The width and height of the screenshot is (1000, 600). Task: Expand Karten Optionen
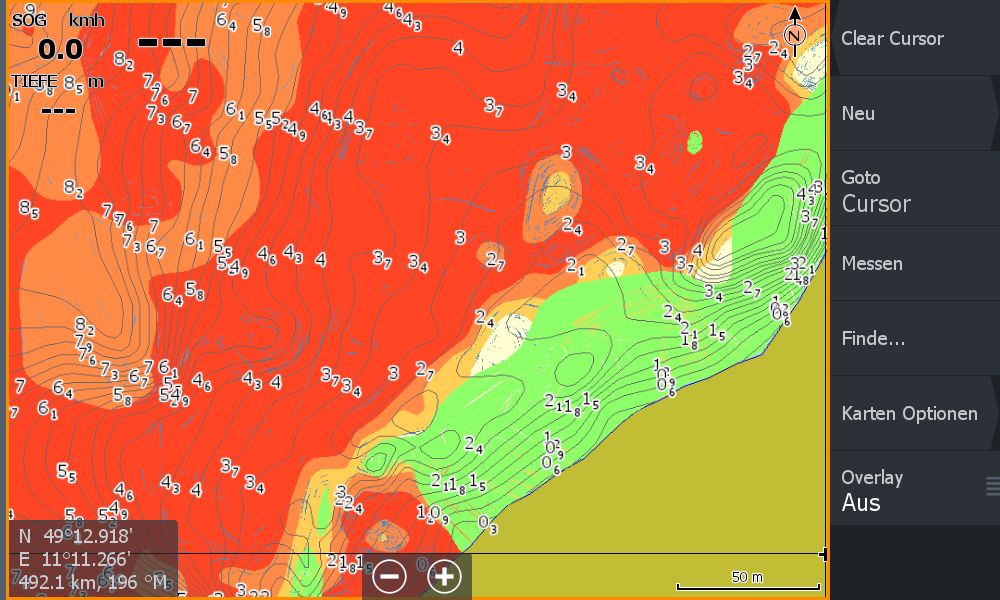913,414
